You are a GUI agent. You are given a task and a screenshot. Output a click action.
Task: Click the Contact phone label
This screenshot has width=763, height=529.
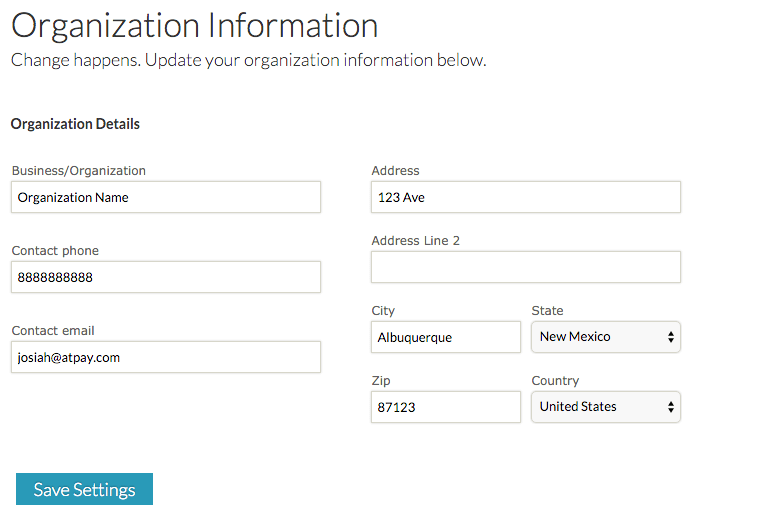point(55,251)
